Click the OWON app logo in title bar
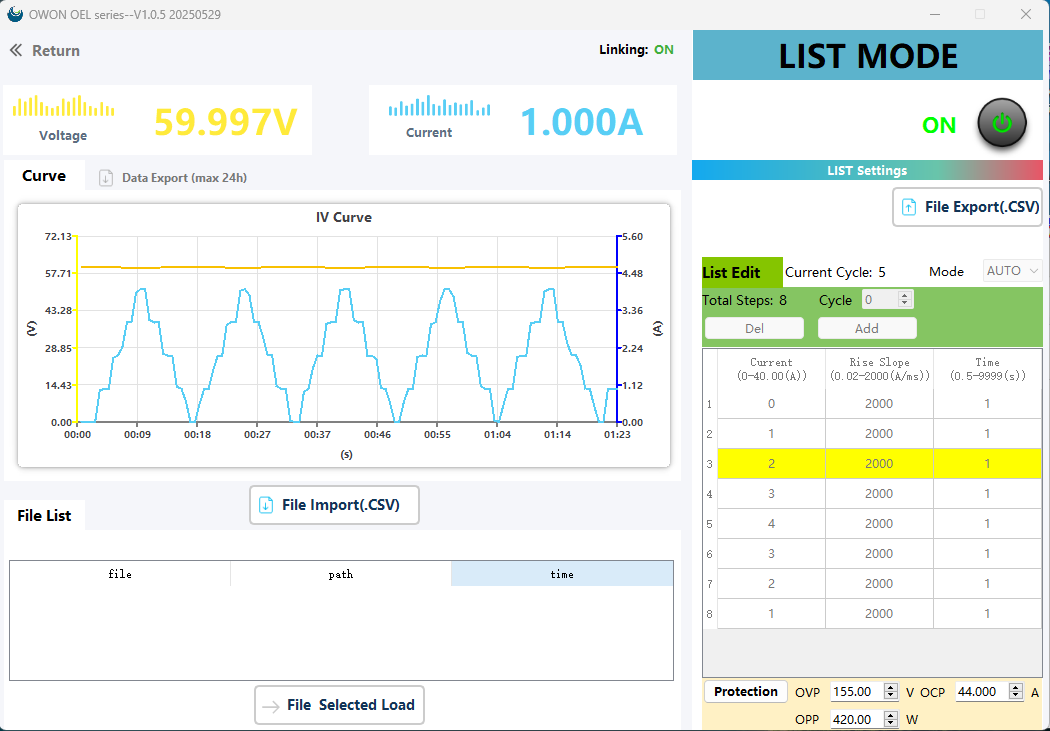The image size is (1050, 731). coord(14,14)
